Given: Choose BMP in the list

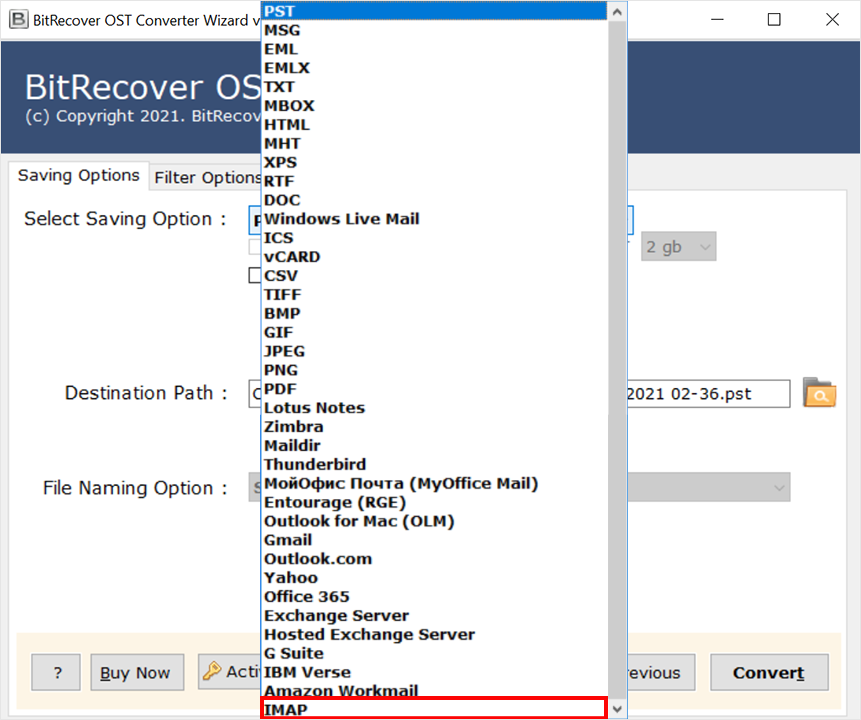Looking at the screenshot, I should click(x=434, y=313).
